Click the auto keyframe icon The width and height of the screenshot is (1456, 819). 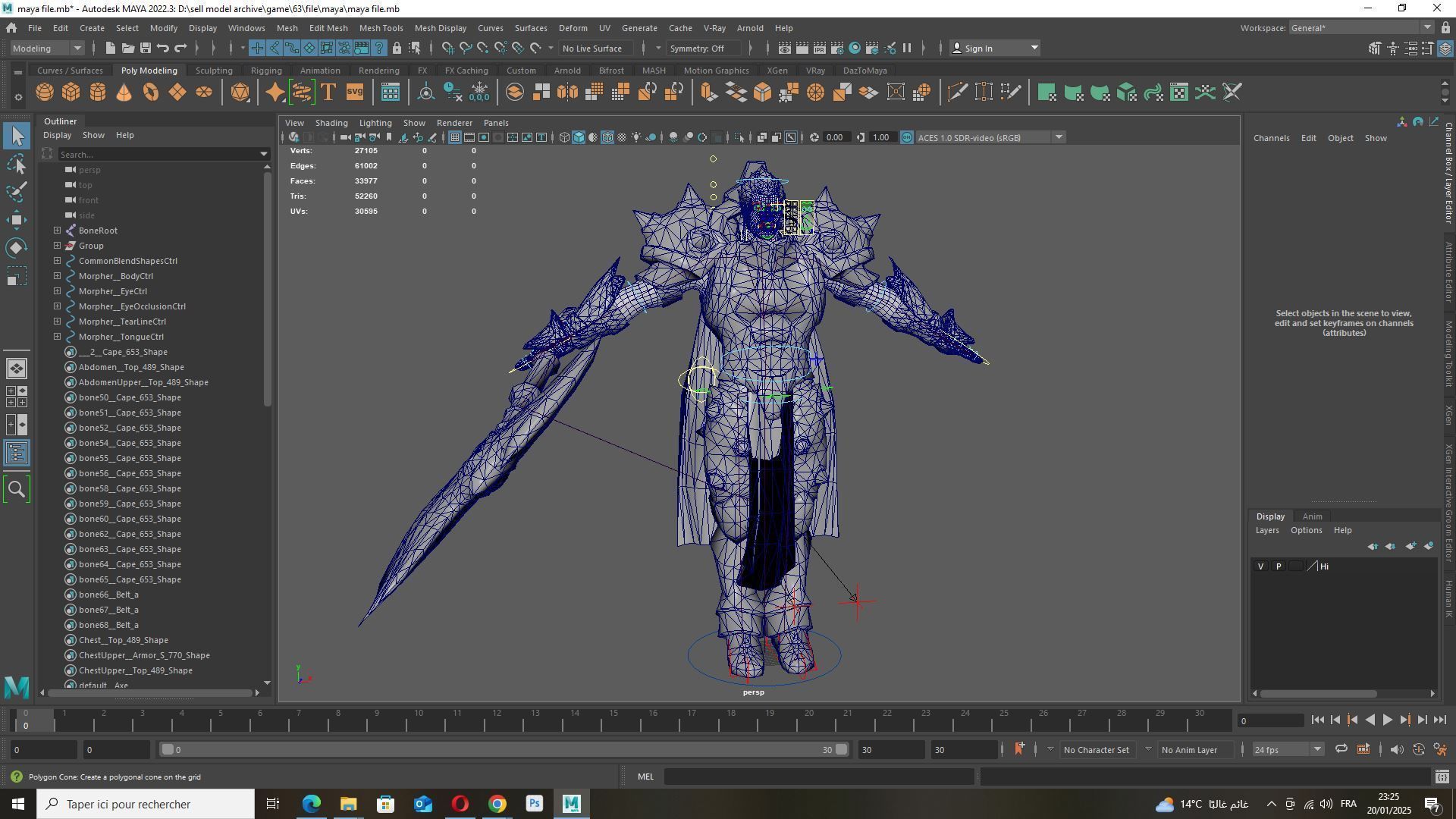[x=1419, y=750]
